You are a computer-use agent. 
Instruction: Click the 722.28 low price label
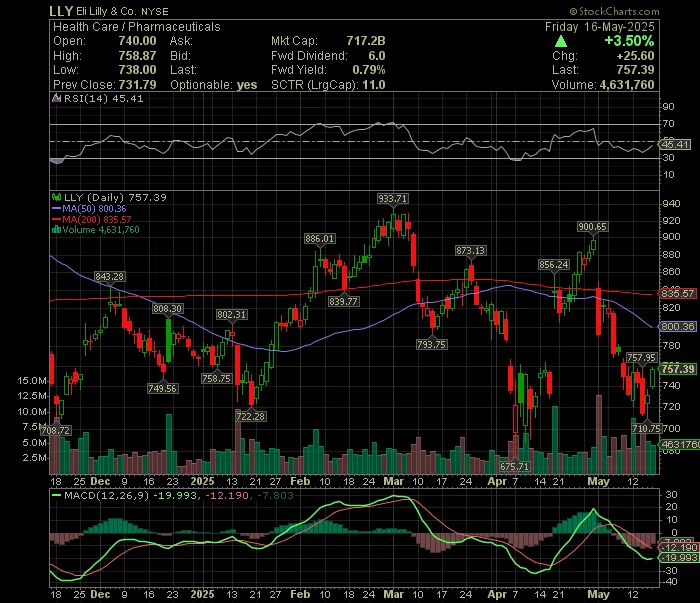tap(250, 416)
